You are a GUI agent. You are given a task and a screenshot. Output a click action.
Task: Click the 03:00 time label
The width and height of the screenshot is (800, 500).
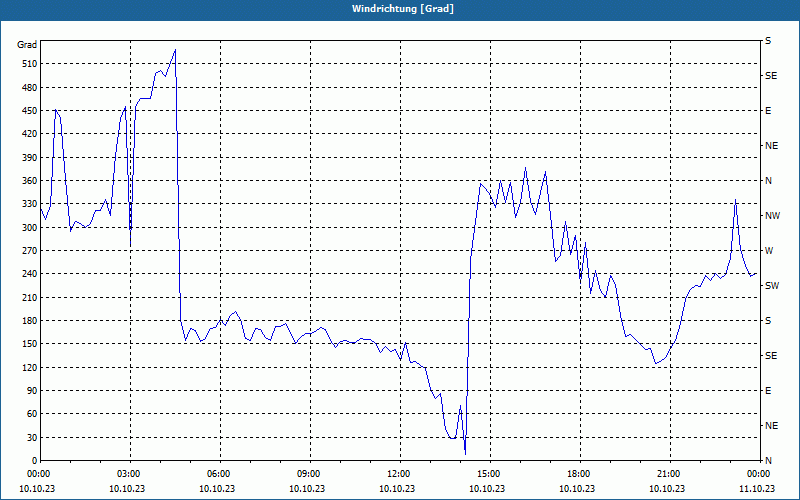pyautogui.click(x=129, y=473)
